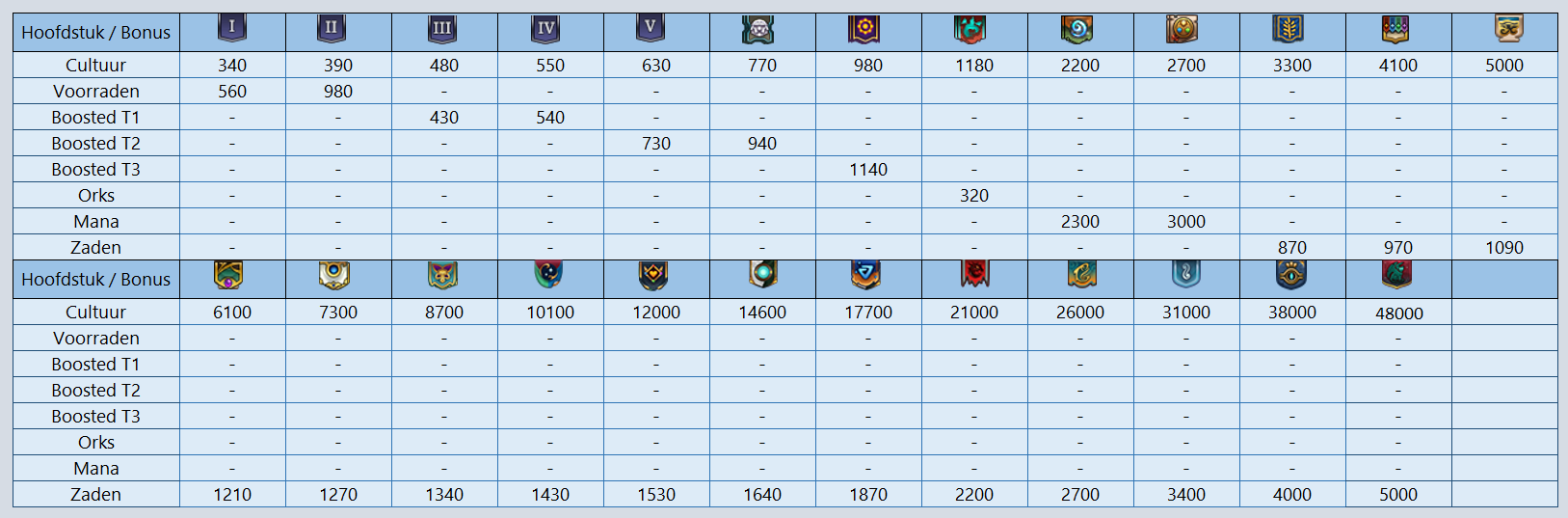Click the seahorse icon above 31000
This screenshot has height=518, width=1568.
[1185, 276]
